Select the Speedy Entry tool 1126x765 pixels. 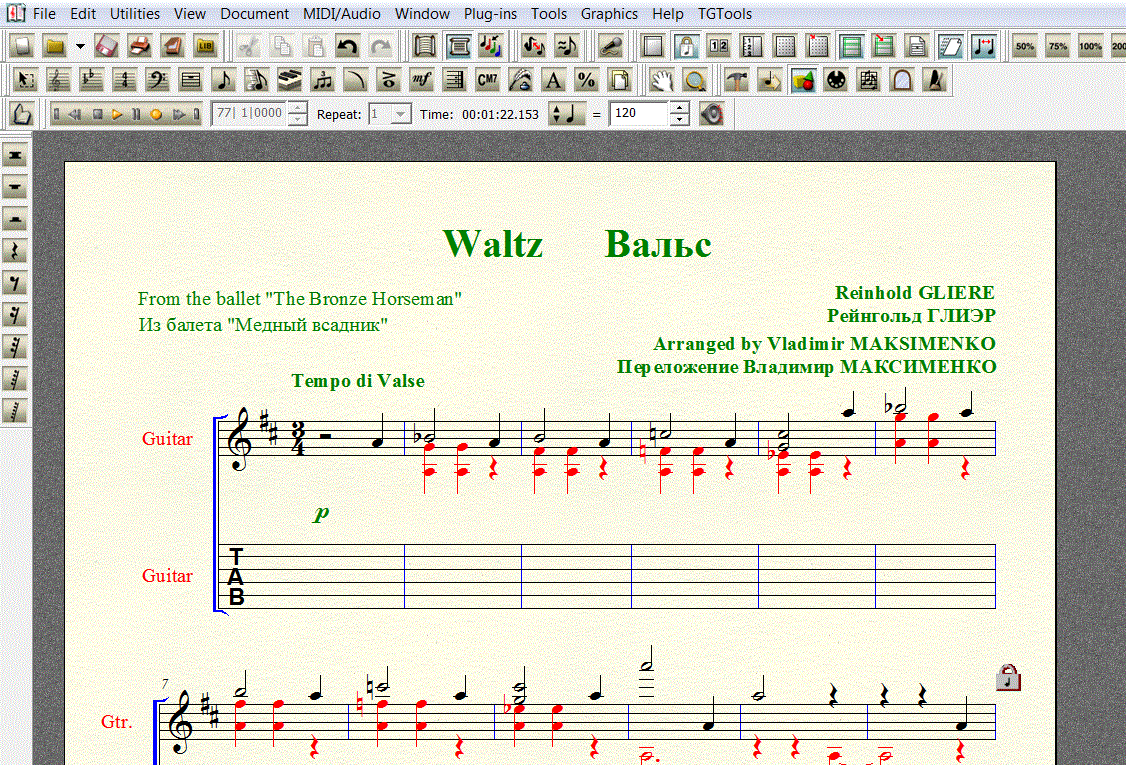click(x=256, y=80)
